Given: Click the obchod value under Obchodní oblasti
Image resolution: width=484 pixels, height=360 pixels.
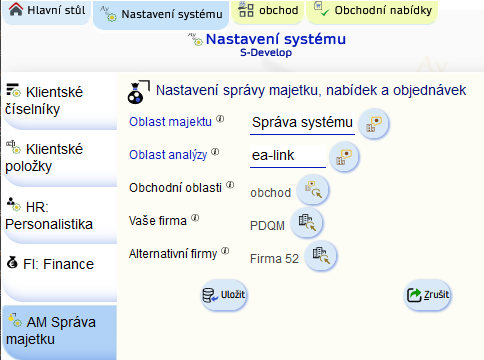Looking at the screenshot, I should pyautogui.click(x=271, y=193).
